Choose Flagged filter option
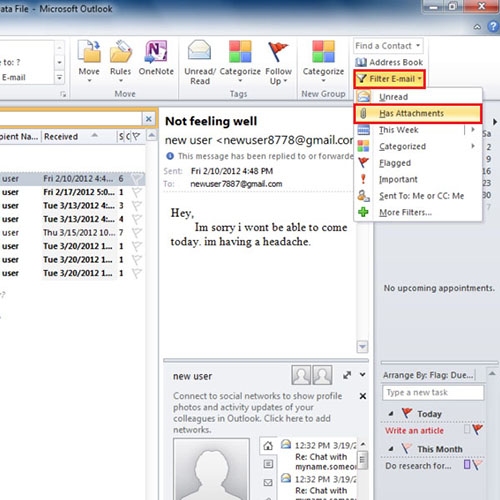 [418, 163]
